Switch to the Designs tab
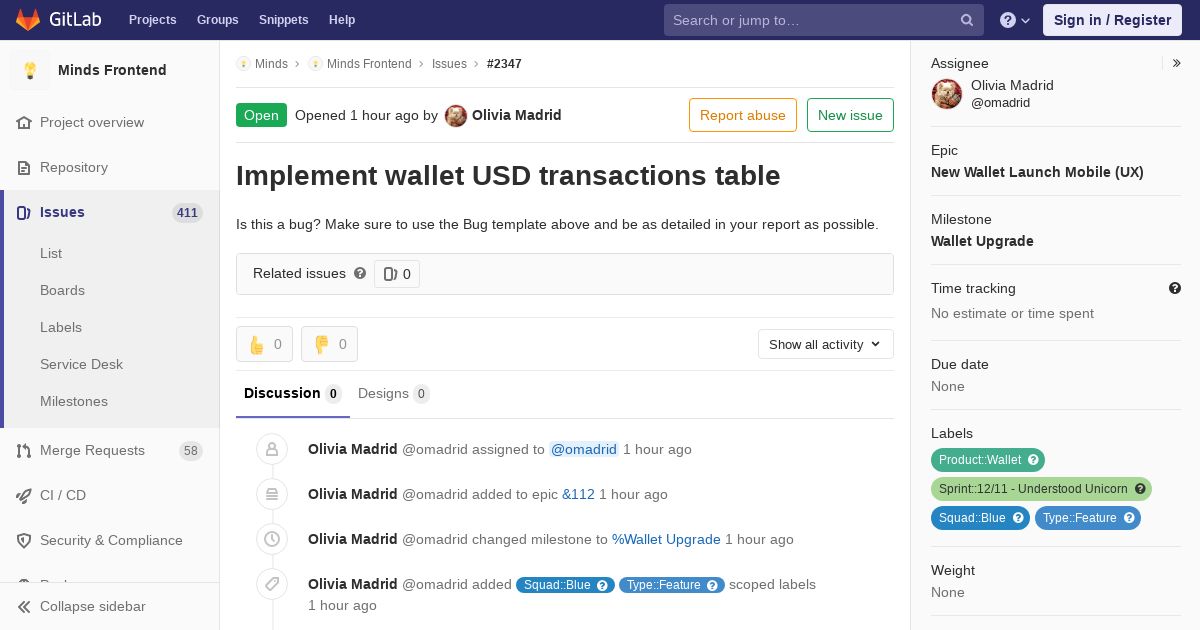Image resolution: width=1200 pixels, height=630 pixels. [394, 394]
